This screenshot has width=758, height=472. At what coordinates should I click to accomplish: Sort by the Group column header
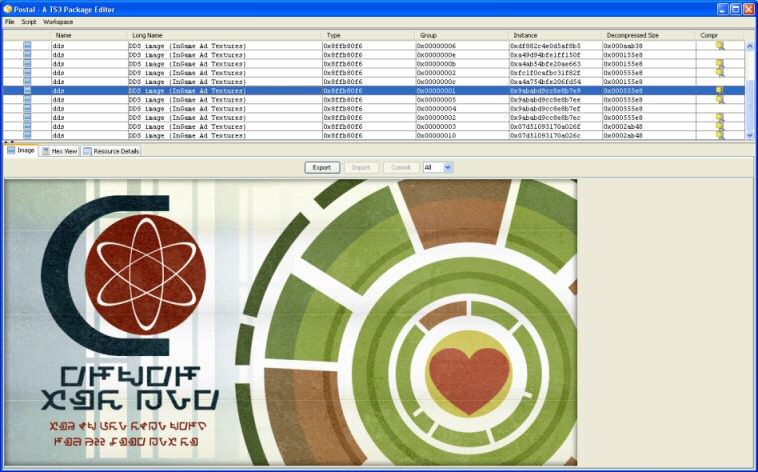[462, 35]
